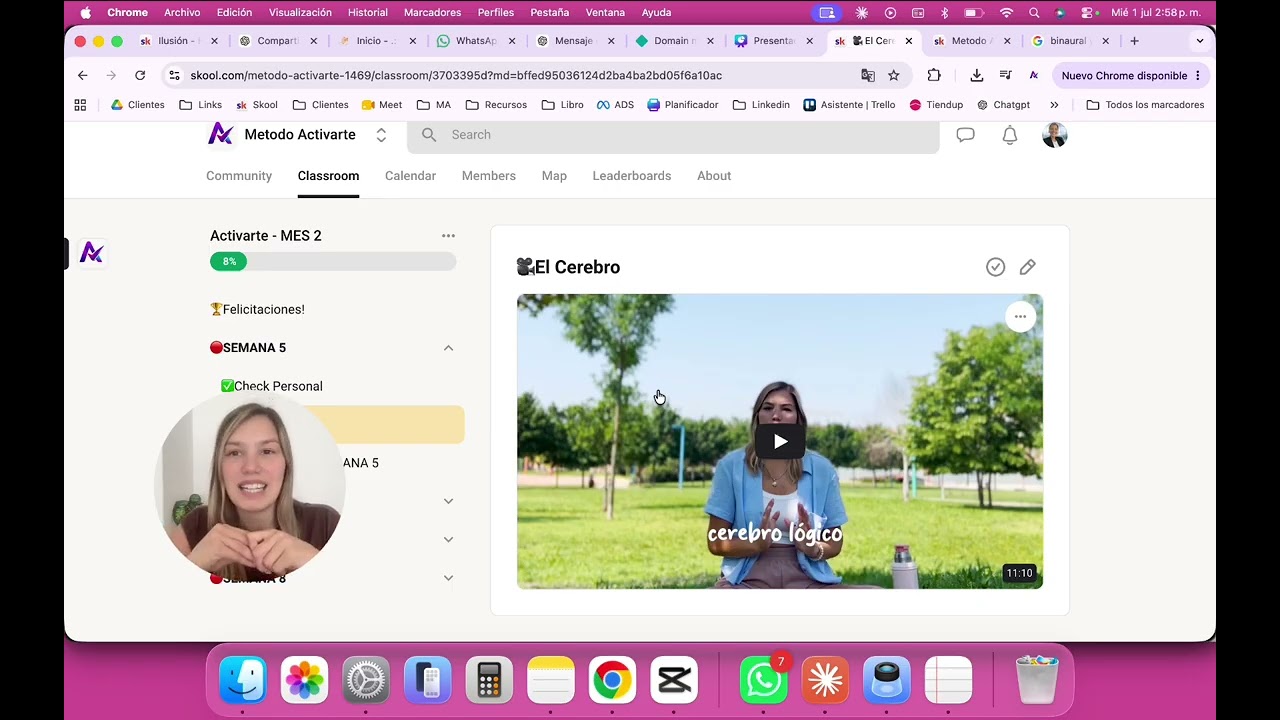The image size is (1280, 720).
Task: Open the Asistente | Trello bookmark
Action: pos(849,105)
